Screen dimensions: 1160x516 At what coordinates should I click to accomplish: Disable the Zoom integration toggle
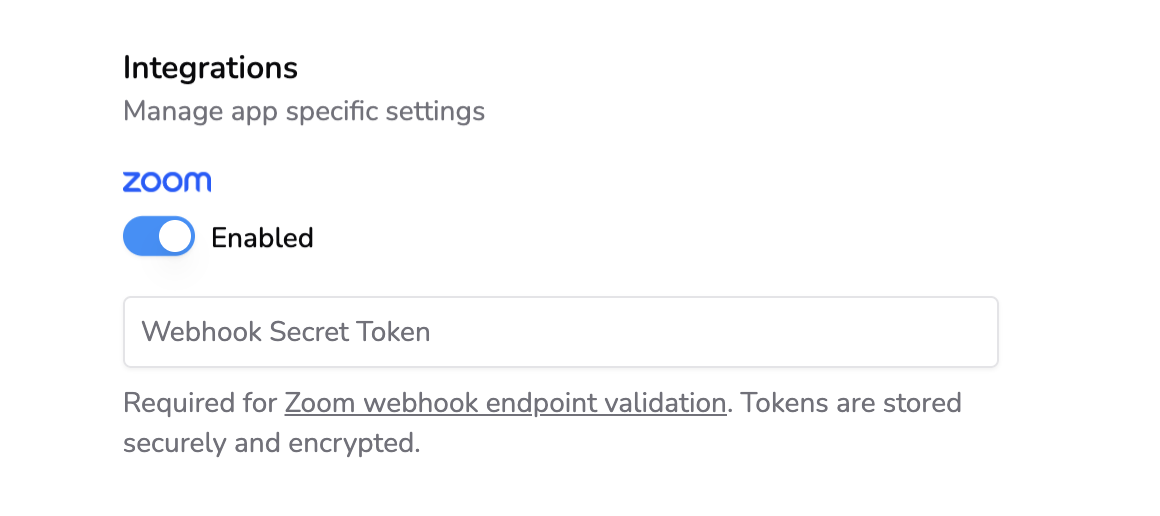pos(158,237)
